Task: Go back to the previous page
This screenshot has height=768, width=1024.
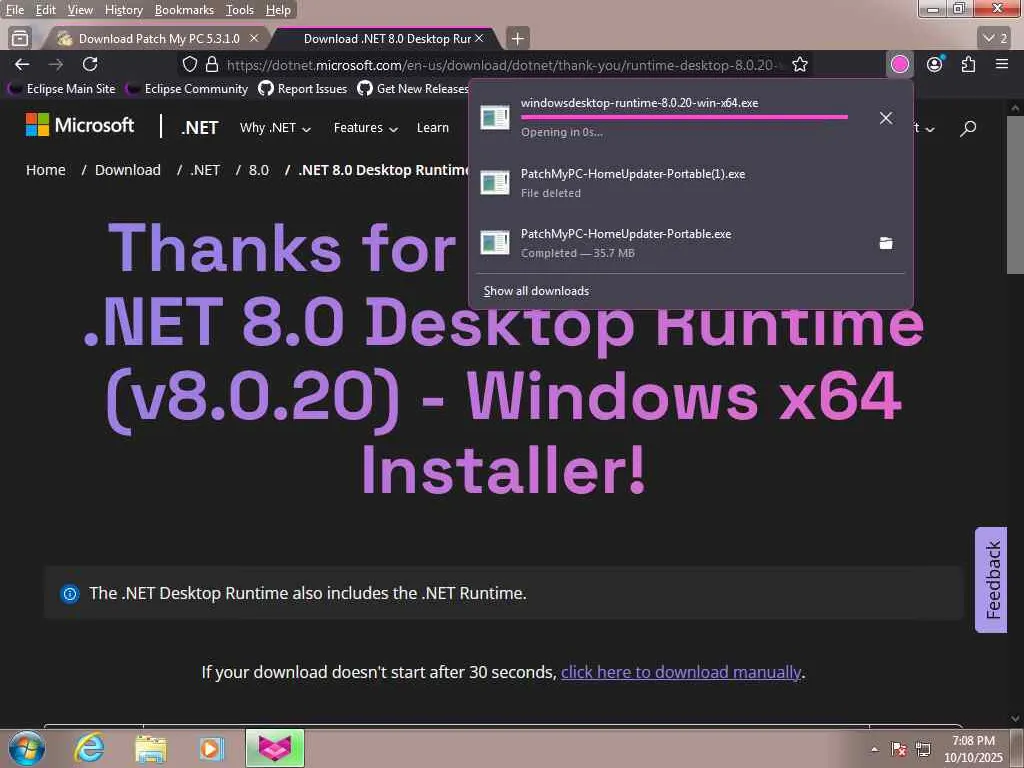Action: coord(22,64)
